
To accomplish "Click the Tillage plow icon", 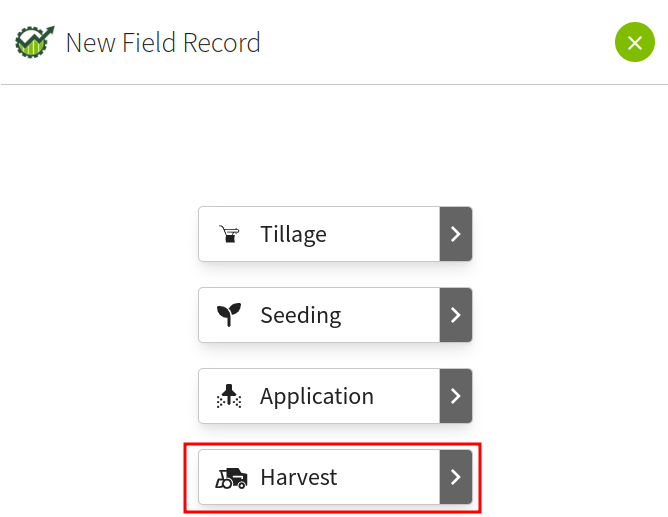I will pyautogui.click(x=230, y=235).
